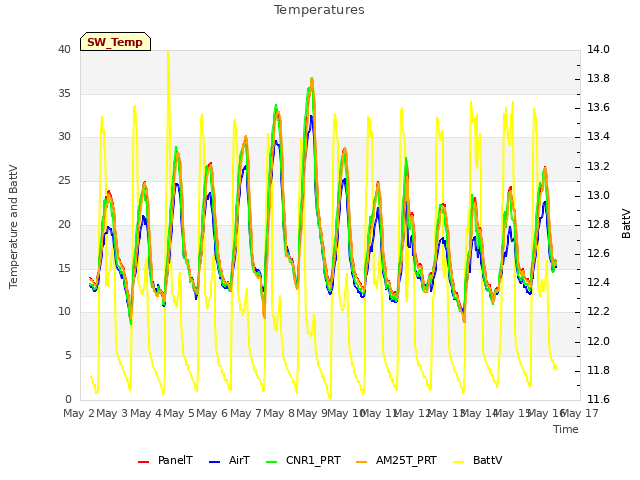Click the left axis title Temperature and BattV
This screenshot has height=480, width=640.
tap(13, 227)
